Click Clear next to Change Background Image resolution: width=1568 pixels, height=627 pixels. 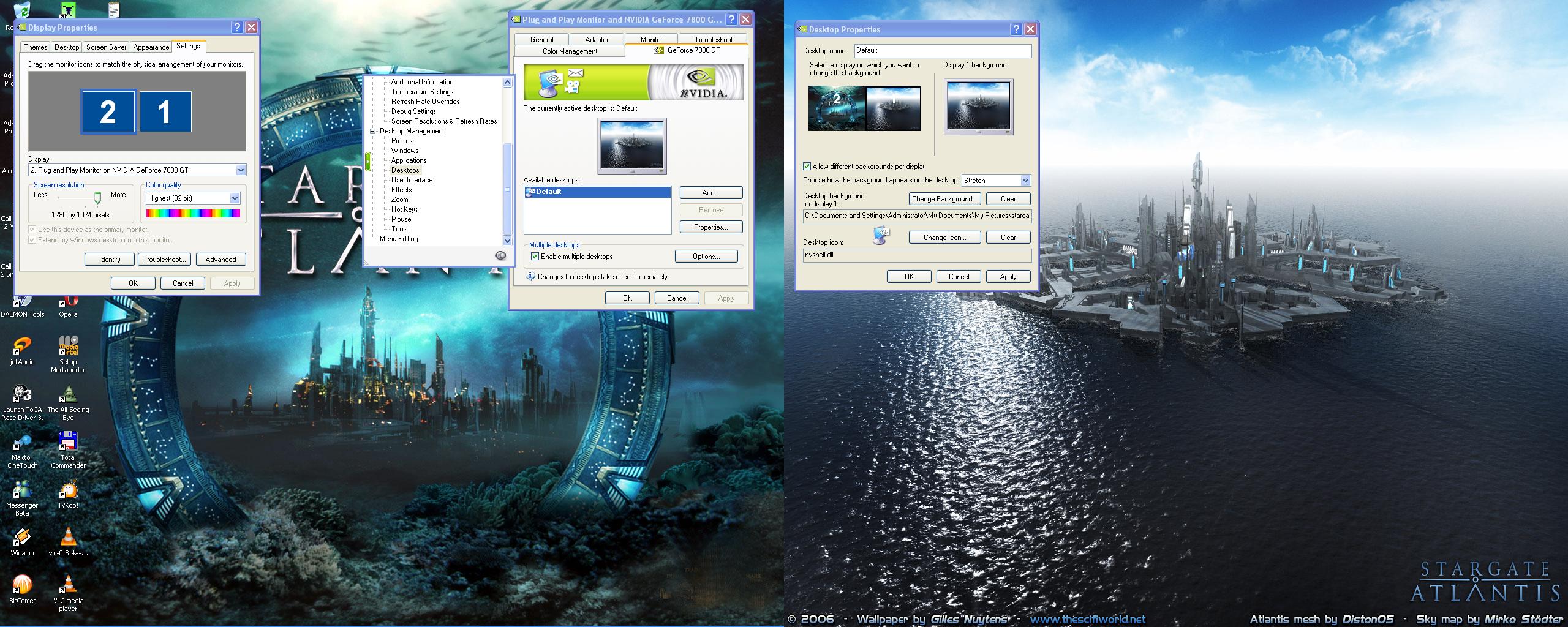point(1008,199)
